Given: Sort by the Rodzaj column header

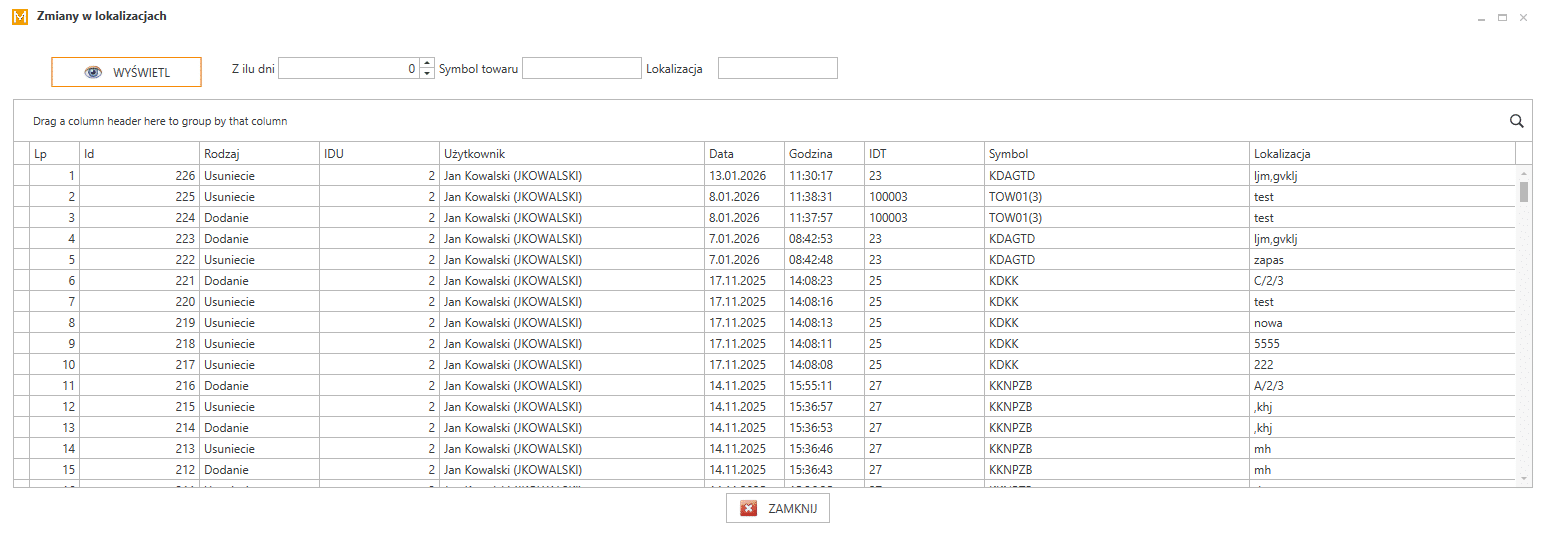Looking at the screenshot, I should [x=259, y=154].
